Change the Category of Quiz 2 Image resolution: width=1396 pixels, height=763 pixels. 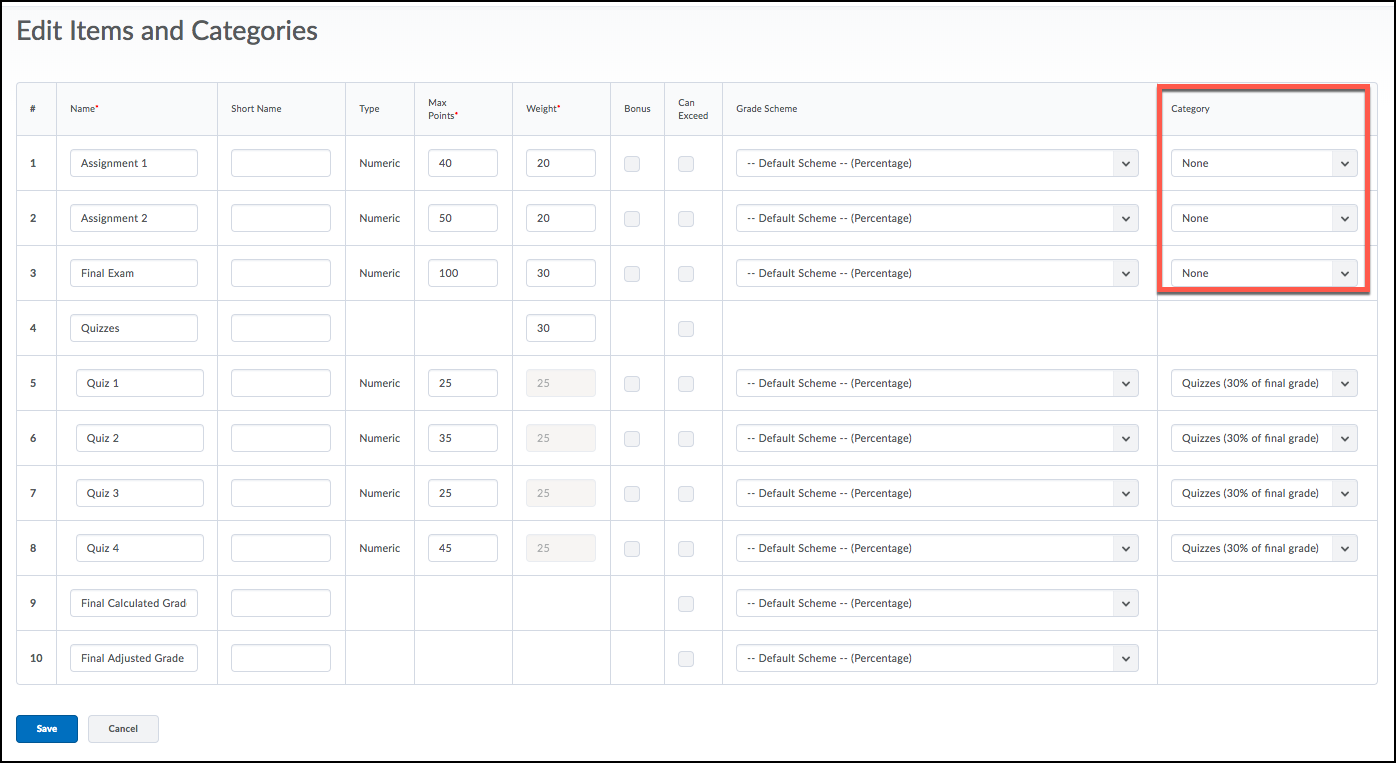(x=1264, y=438)
